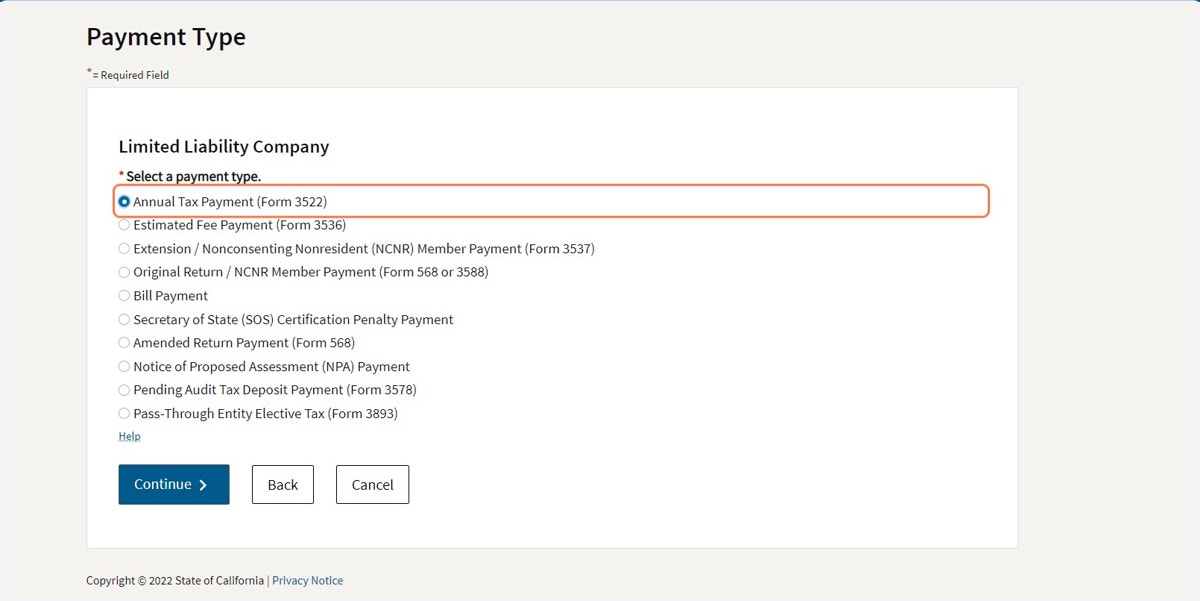Click the Continue button
Screen dimensions: 1200x601
click(174, 484)
